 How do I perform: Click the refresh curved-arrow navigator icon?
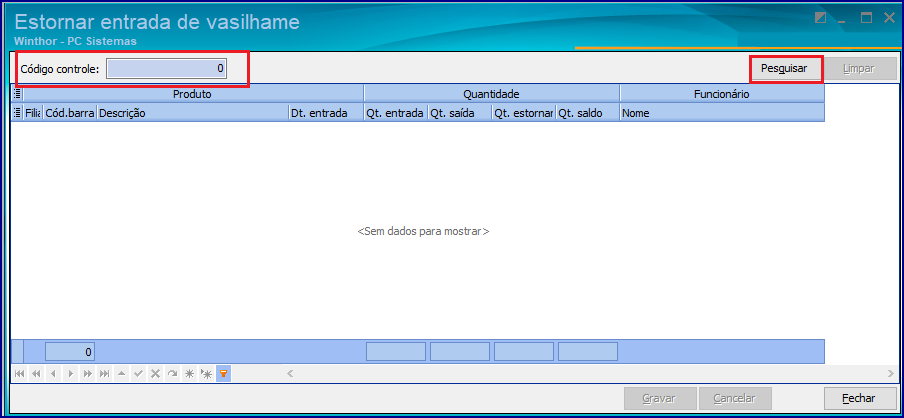(x=172, y=374)
